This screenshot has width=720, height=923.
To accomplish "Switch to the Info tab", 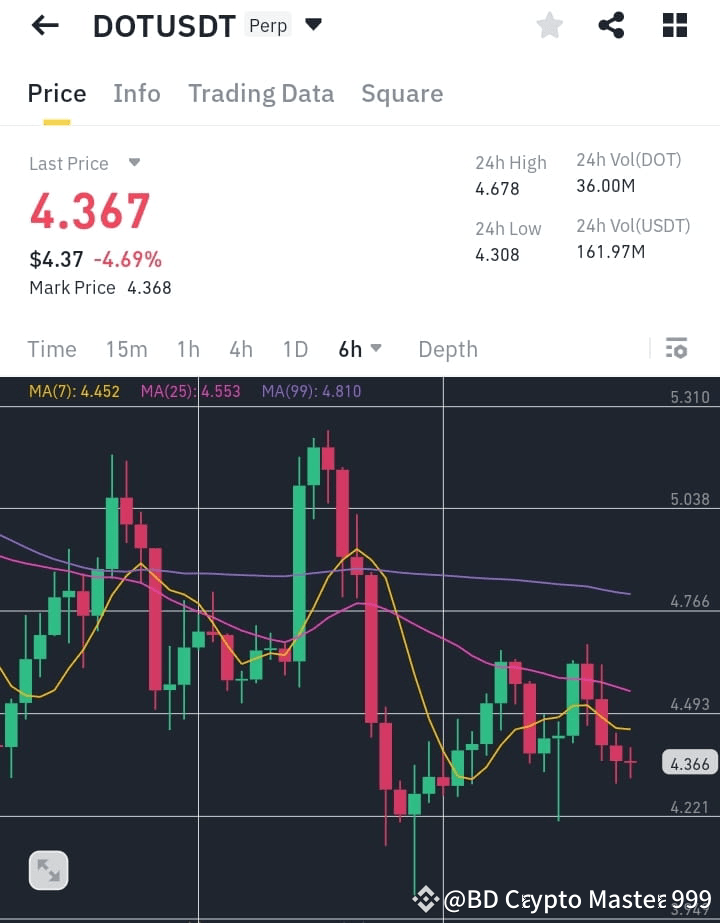I will point(137,94).
